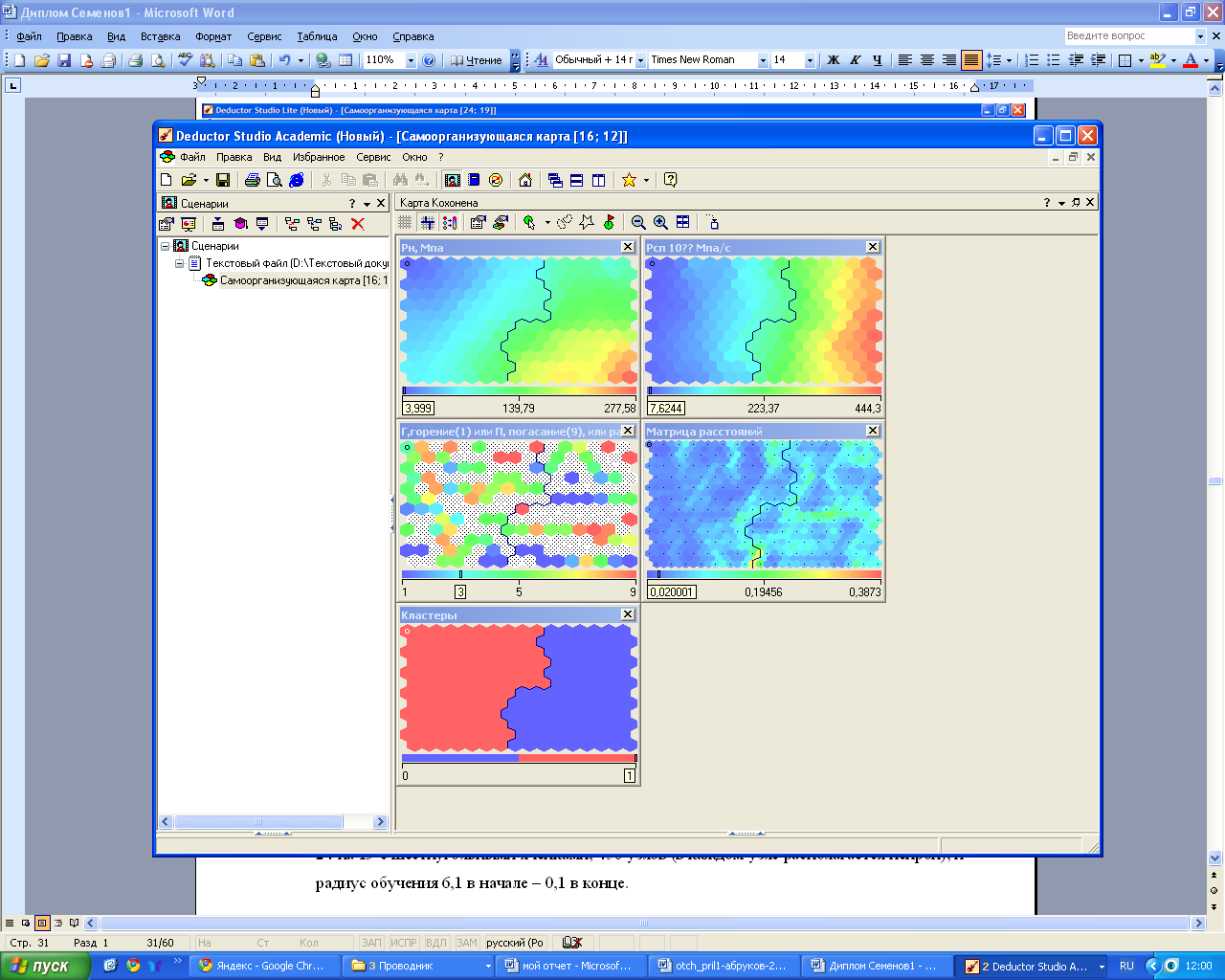The width and height of the screenshot is (1225, 980).
Task: Click numbered list icon in Word toolbar
Action: [1032, 59]
